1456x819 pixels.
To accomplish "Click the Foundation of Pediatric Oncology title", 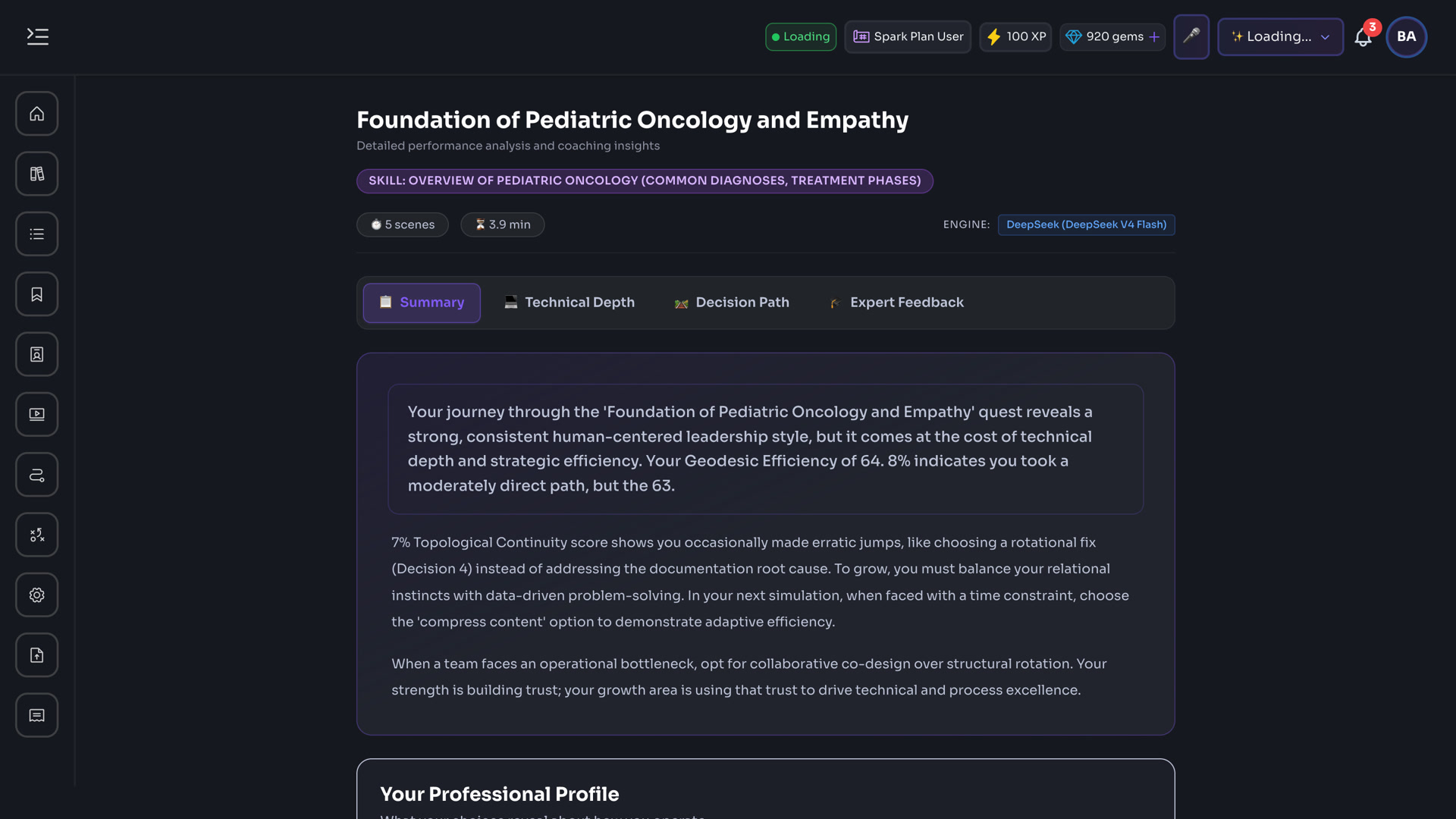I will [x=632, y=120].
